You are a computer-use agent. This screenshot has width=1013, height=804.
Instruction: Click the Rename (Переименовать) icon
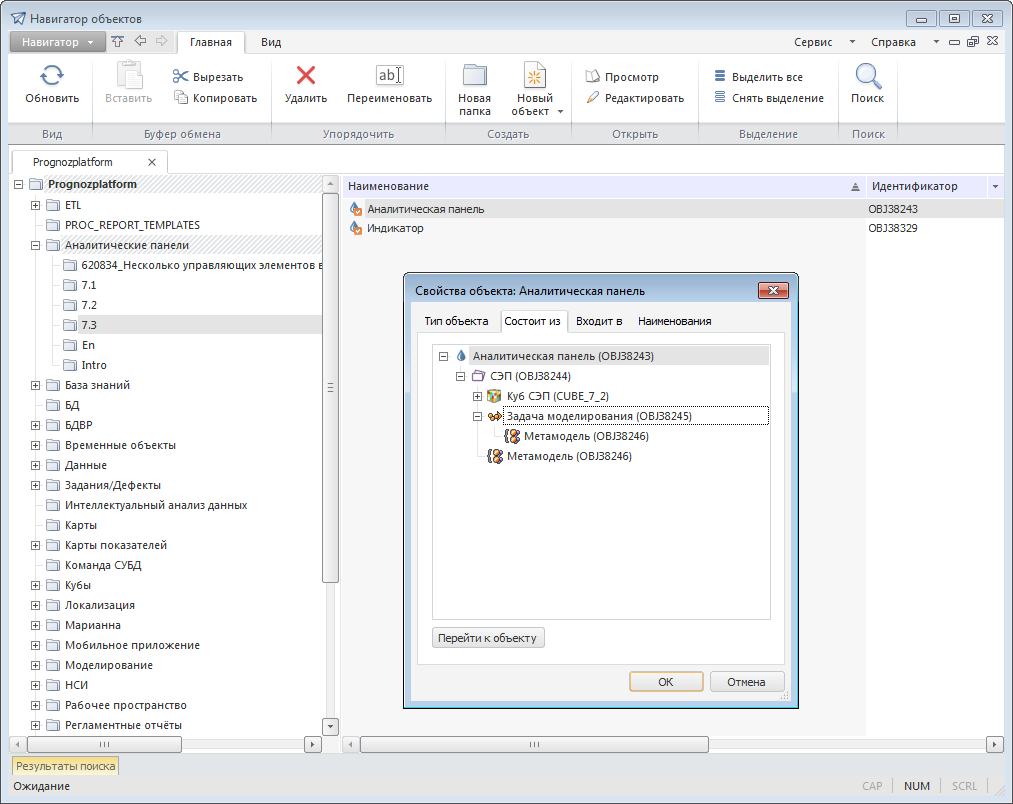(389, 77)
